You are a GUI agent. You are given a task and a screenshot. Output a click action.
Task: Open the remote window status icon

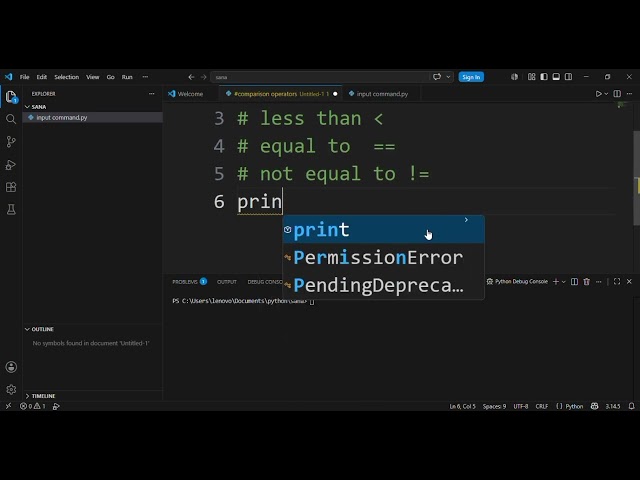8,406
